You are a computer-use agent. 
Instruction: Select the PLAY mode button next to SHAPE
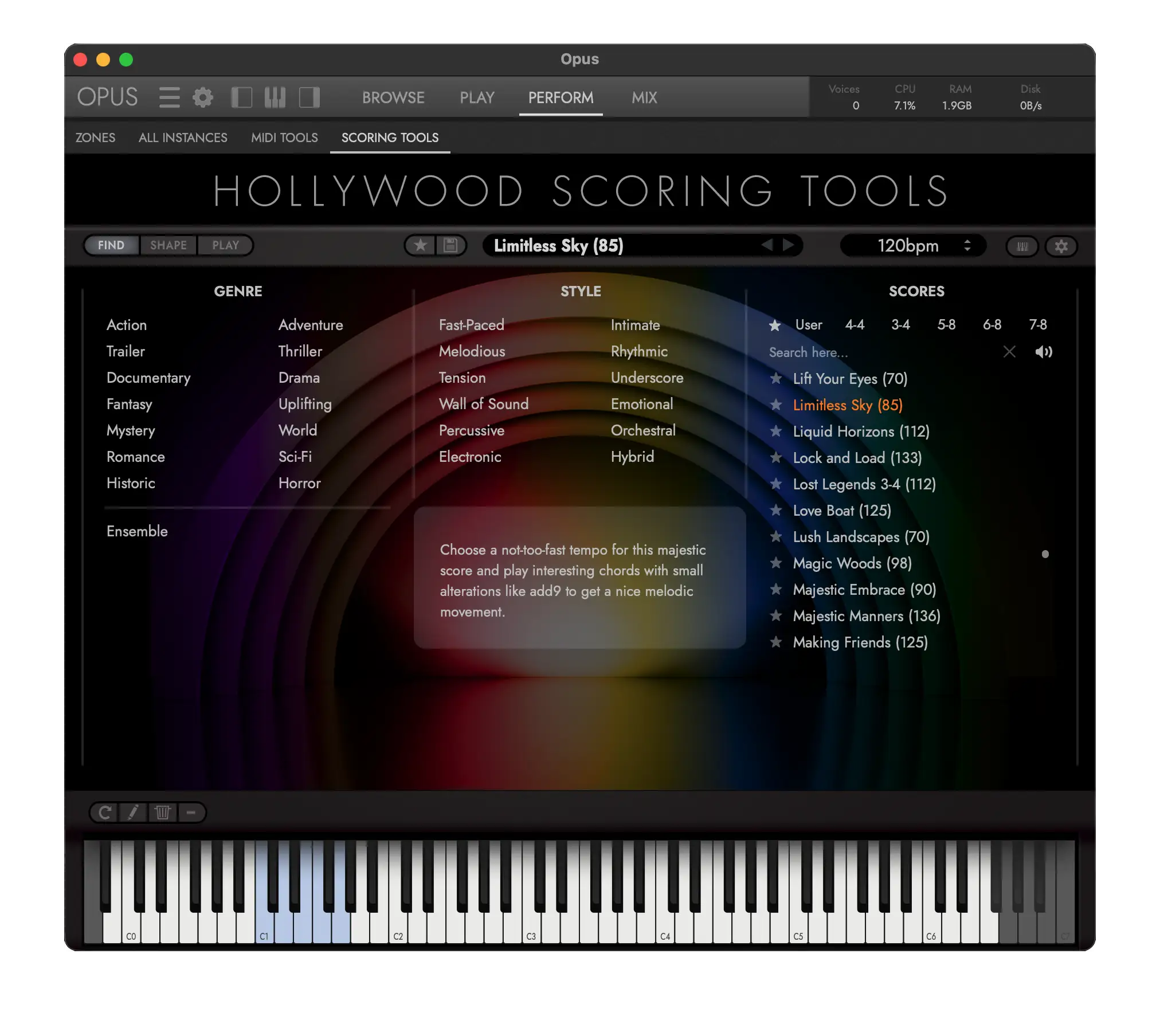(225, 245)
